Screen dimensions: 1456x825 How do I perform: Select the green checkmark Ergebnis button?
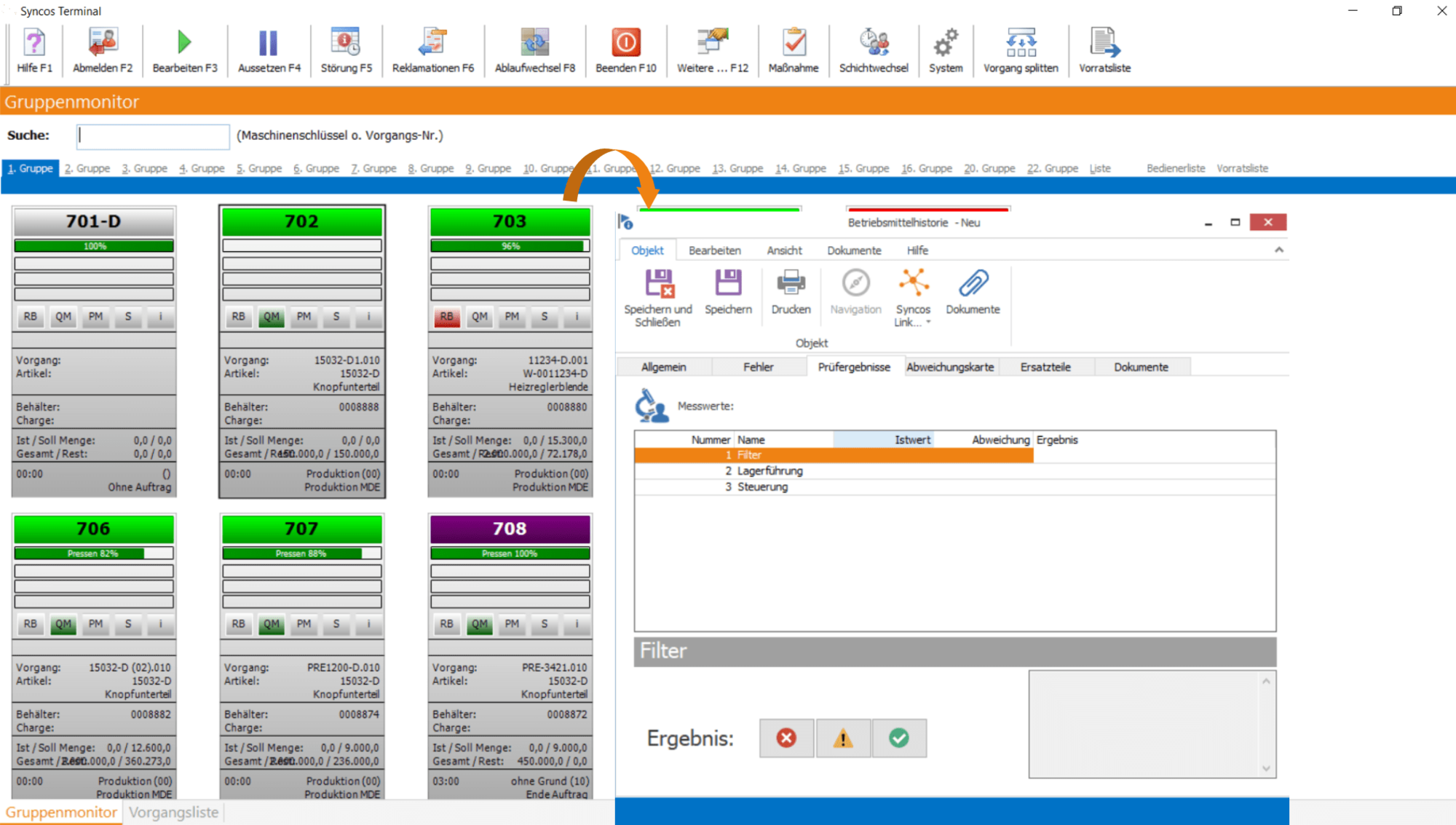898,738
